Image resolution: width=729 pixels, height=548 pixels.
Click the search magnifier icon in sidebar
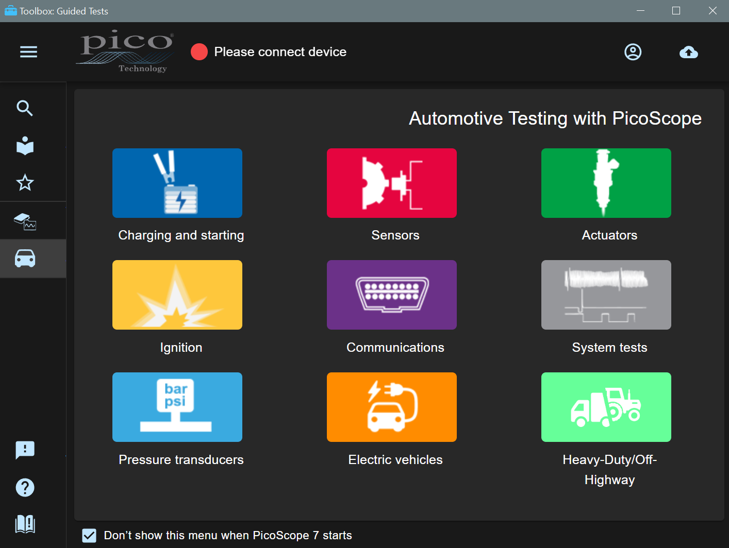tap(25, 108)
